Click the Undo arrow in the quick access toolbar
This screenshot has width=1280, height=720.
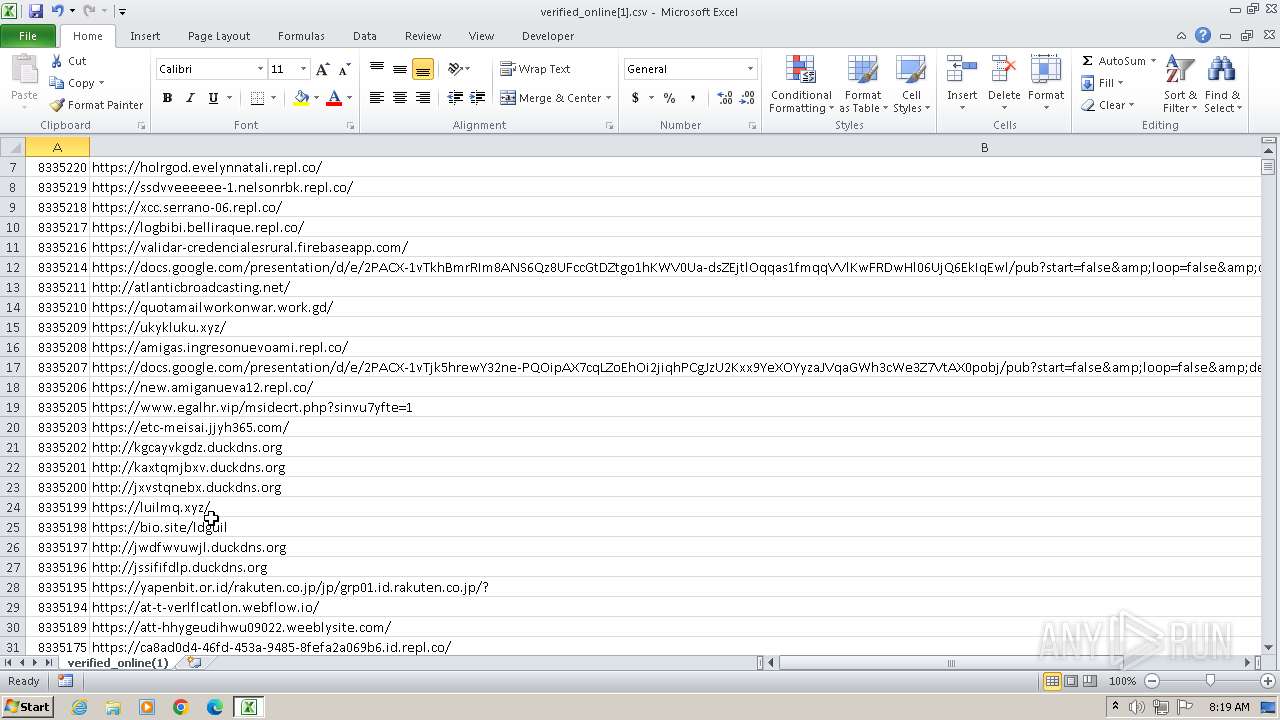pyautogui.click(x=57, y=11)
